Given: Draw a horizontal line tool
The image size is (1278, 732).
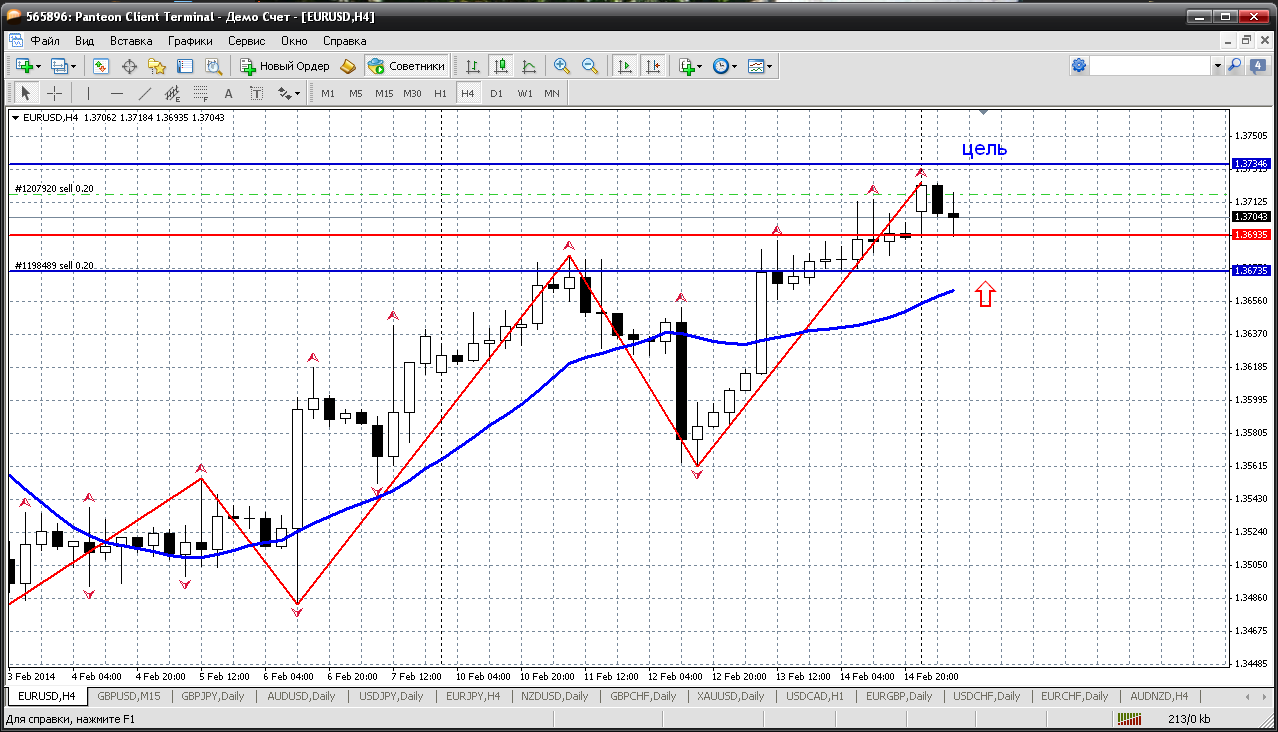Looking at the screenshot, I should pos(117,93).
